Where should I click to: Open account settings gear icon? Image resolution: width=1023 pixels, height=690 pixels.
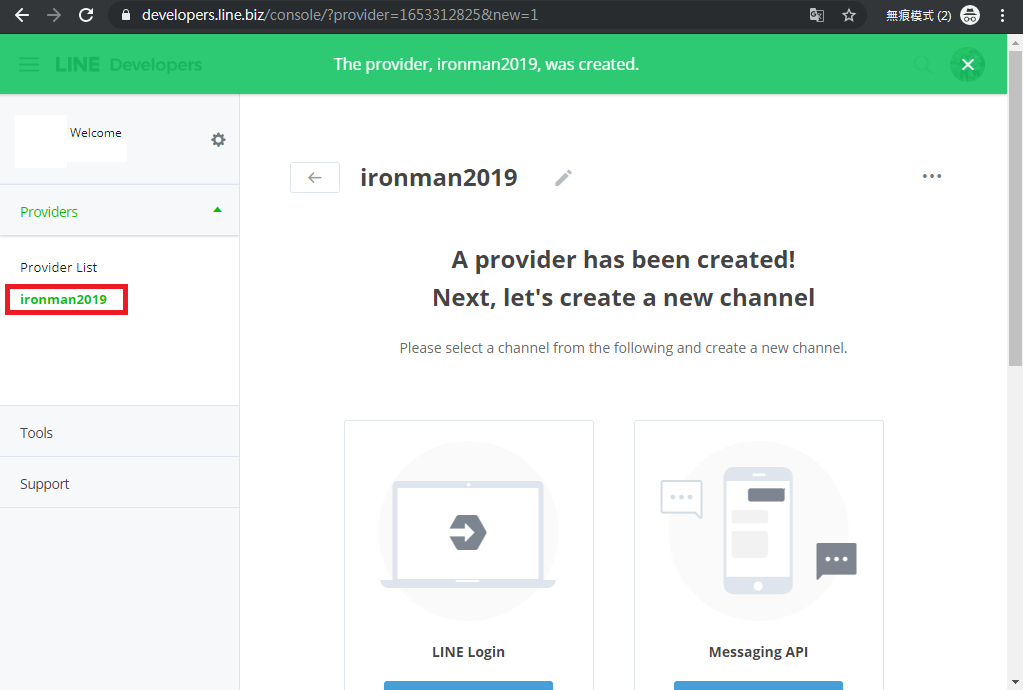[x=218, y=140]
